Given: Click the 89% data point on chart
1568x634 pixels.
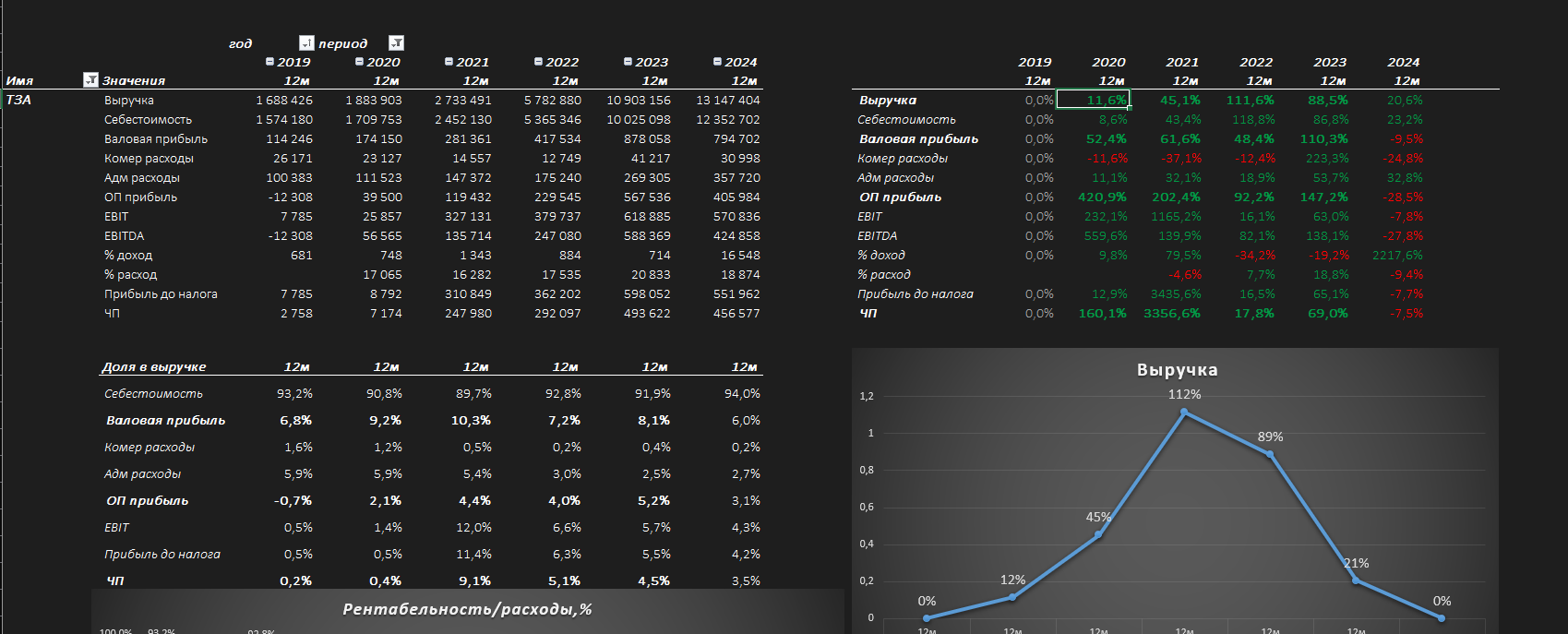Looking at the screenshot, I should tap(1270, 454).
